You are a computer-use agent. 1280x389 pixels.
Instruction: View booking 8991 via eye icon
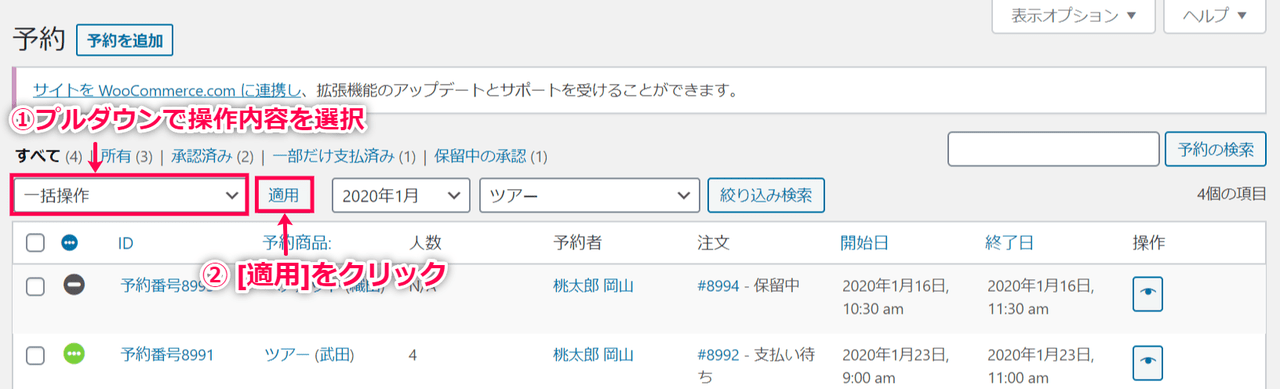[x=1149, y=361]
